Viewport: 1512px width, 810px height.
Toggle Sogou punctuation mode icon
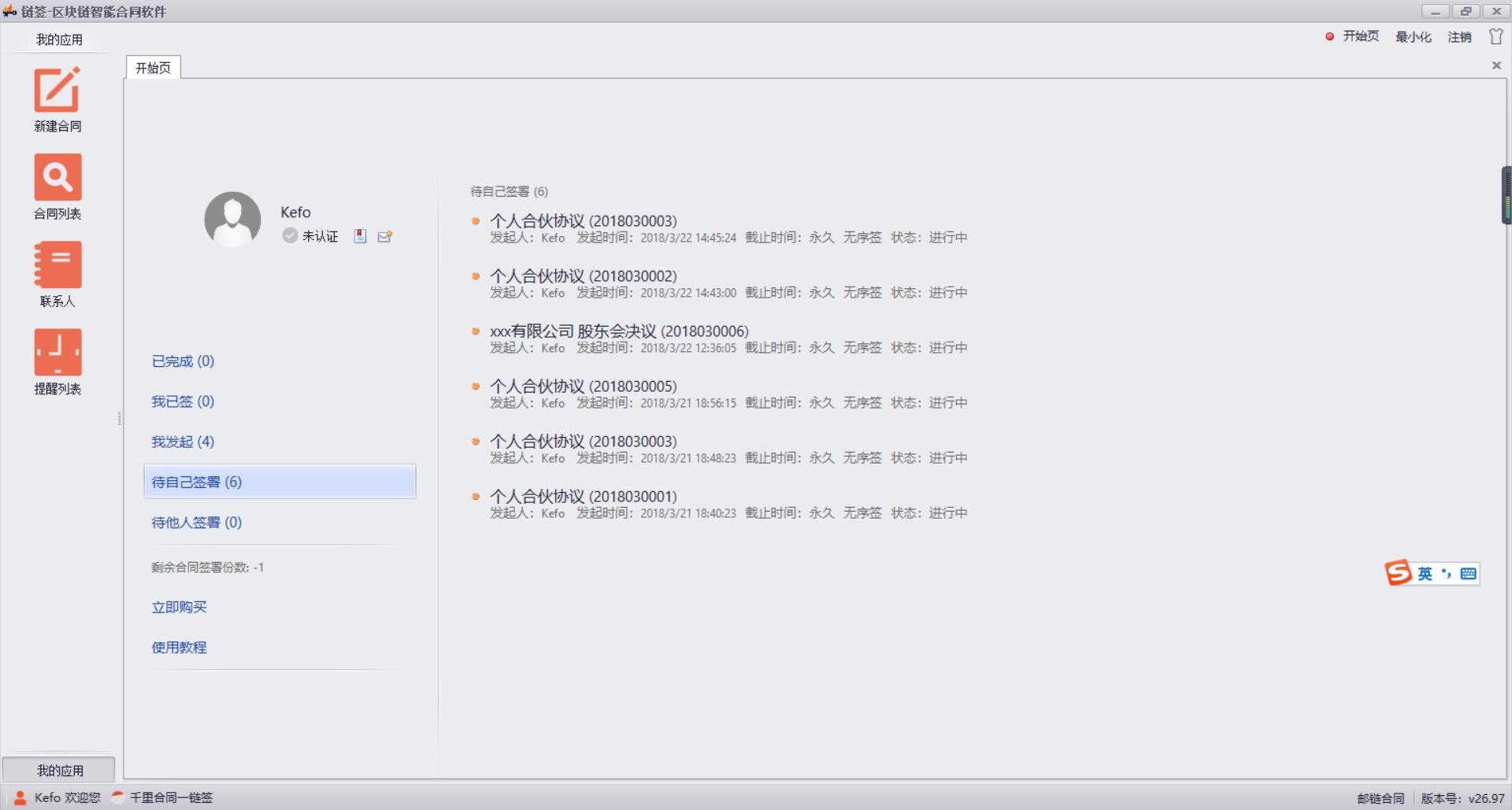pyautogui.click(x=1446, y=574)
